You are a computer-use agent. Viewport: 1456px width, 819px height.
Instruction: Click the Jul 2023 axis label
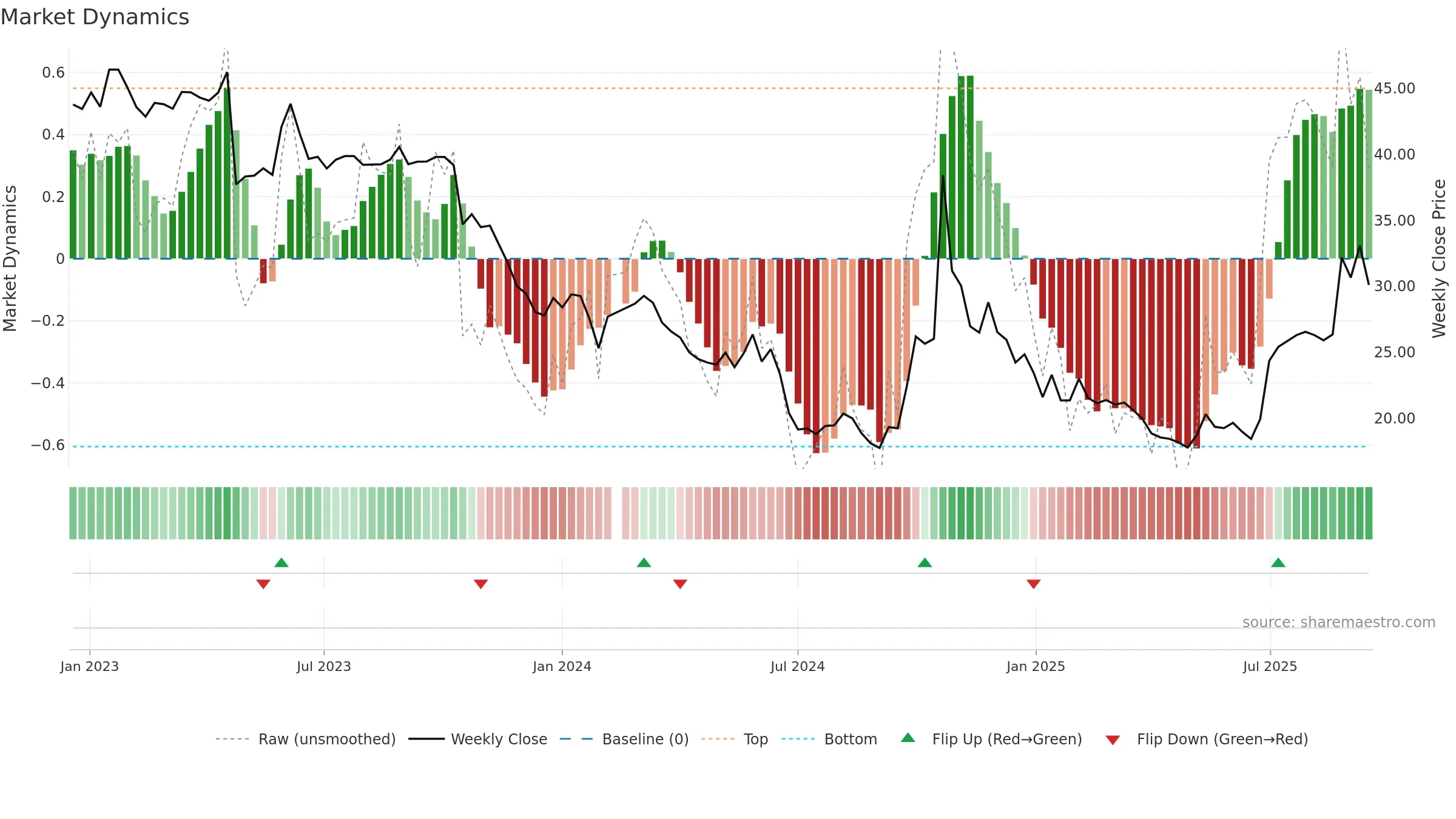(x=324, y=666)
